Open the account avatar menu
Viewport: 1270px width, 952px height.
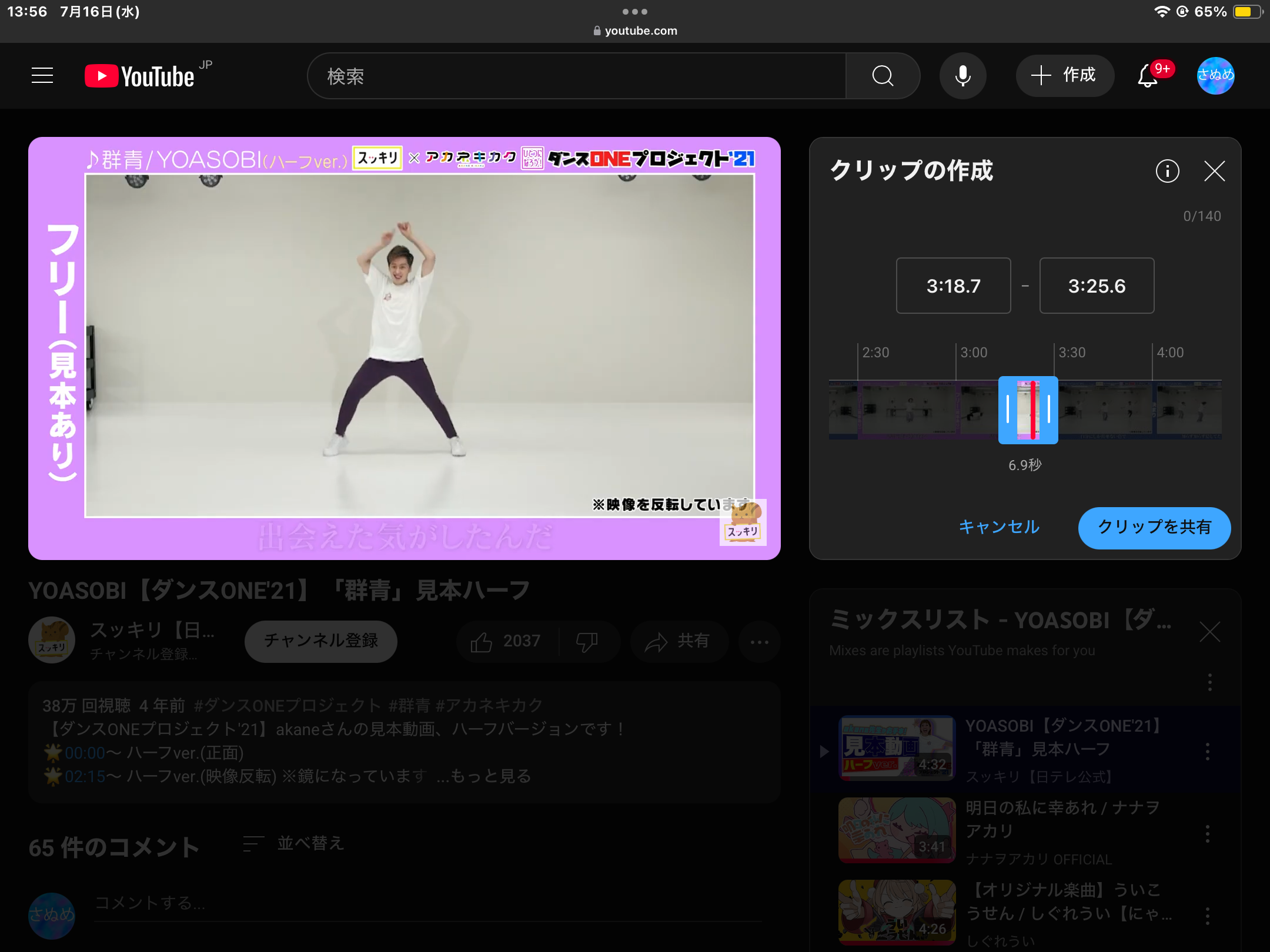[1215, 76]
